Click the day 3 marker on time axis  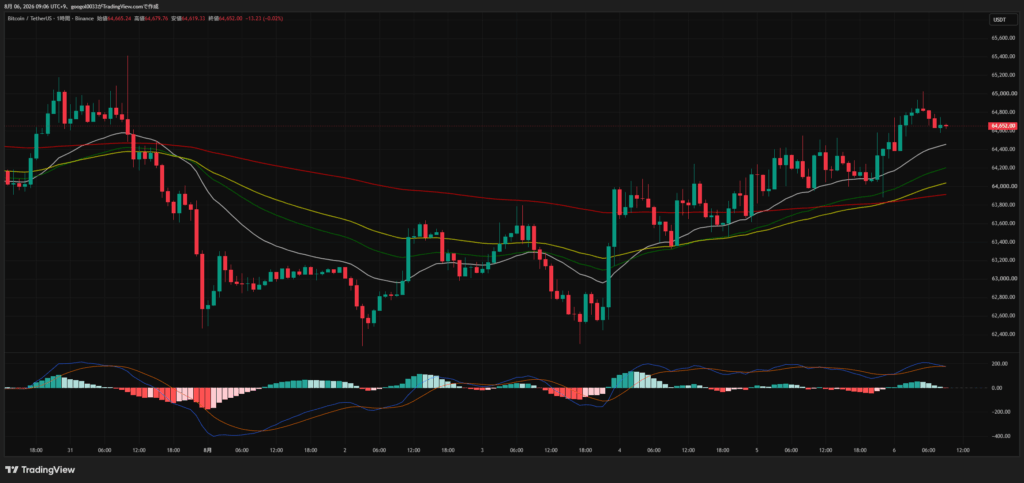[482, 450]
